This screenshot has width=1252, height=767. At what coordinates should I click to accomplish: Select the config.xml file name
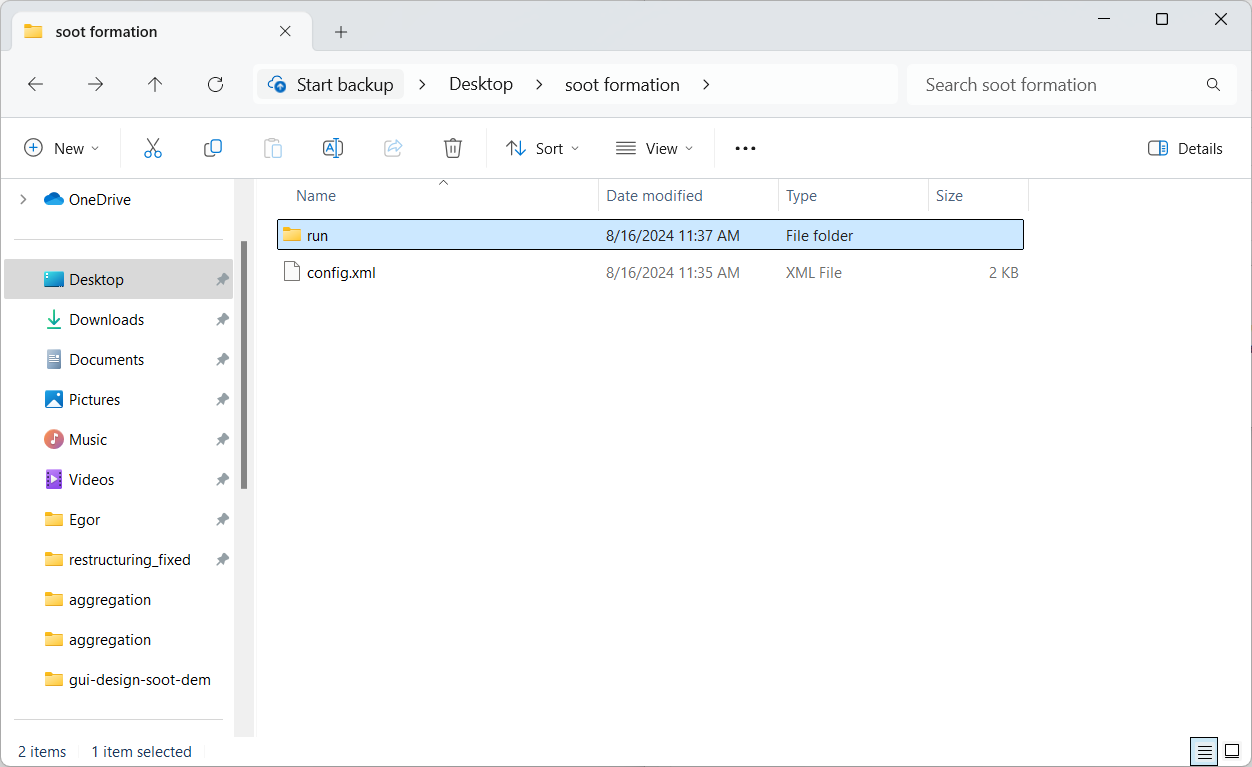[x=341, y=272]
